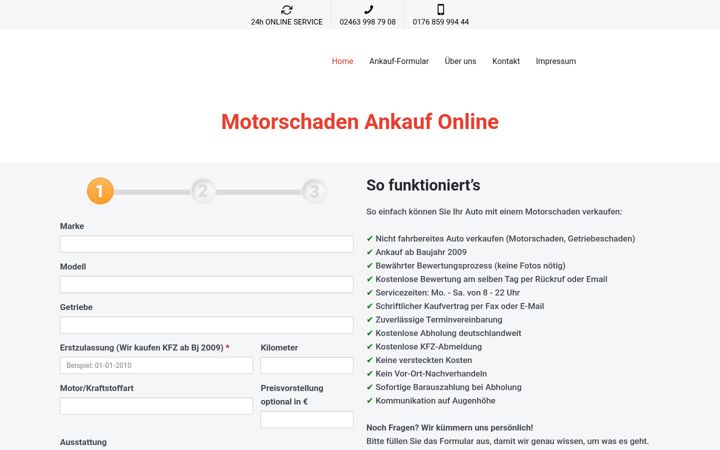Click the 'Kostenlose Abholung deutschlandweit' text

pyautogui.click(x=448, y=333)
